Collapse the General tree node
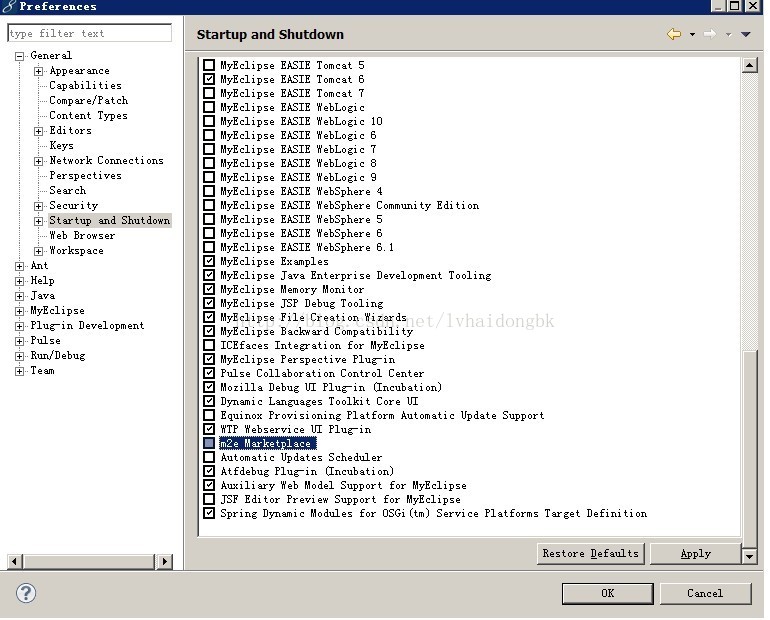This screenshot has width=770, height=620. point(19,56)
